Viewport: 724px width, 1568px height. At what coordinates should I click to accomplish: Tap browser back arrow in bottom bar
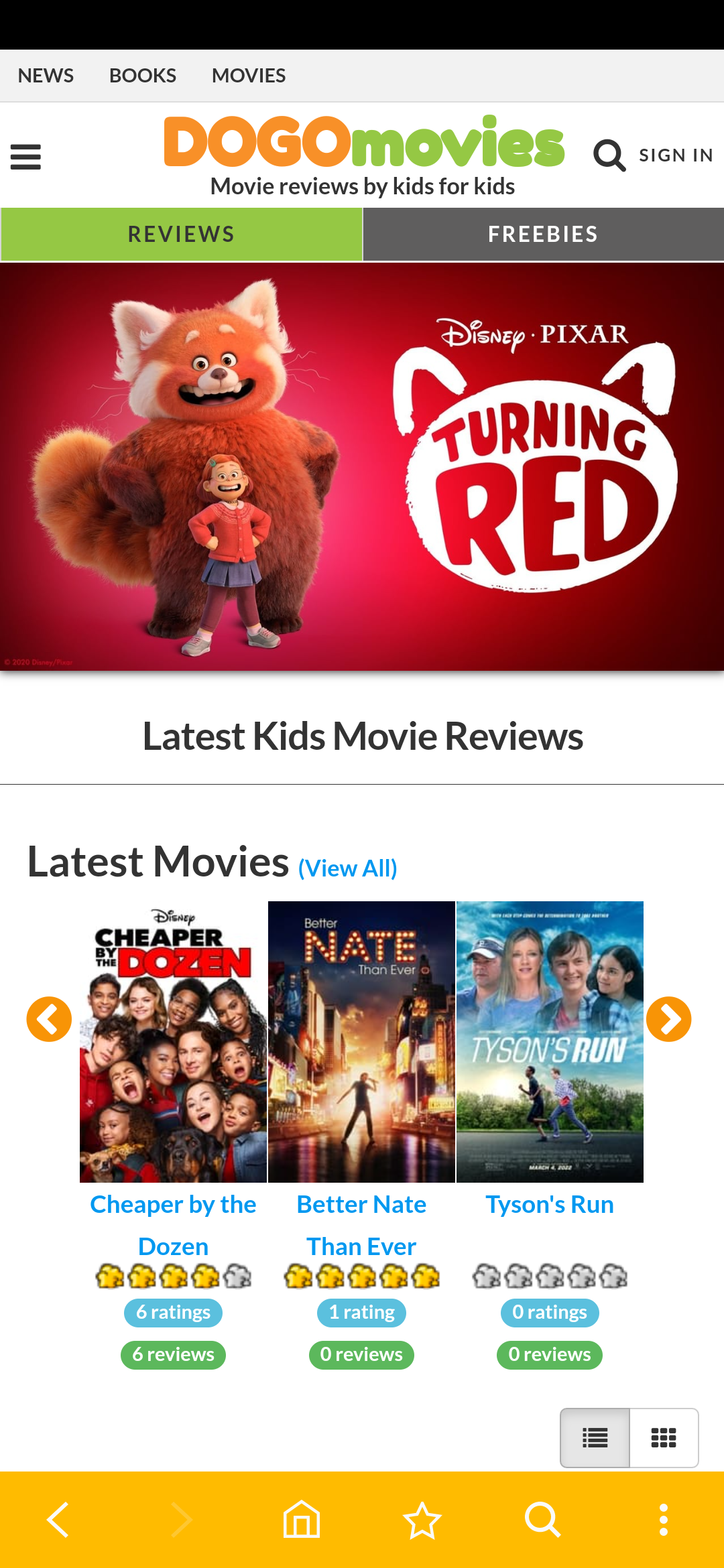coord(59,1520)
